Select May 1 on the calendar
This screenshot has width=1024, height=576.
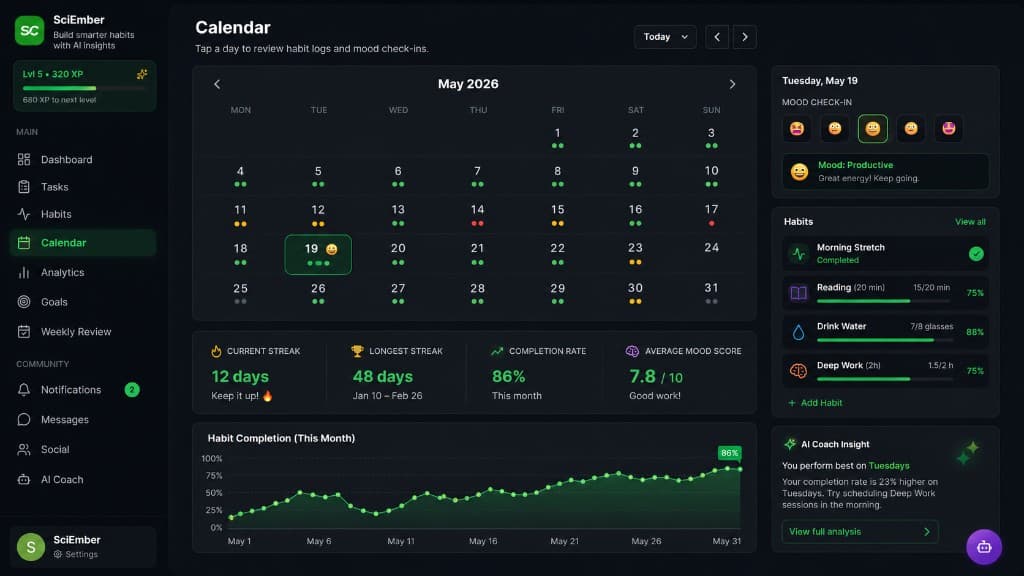(557, 137)
